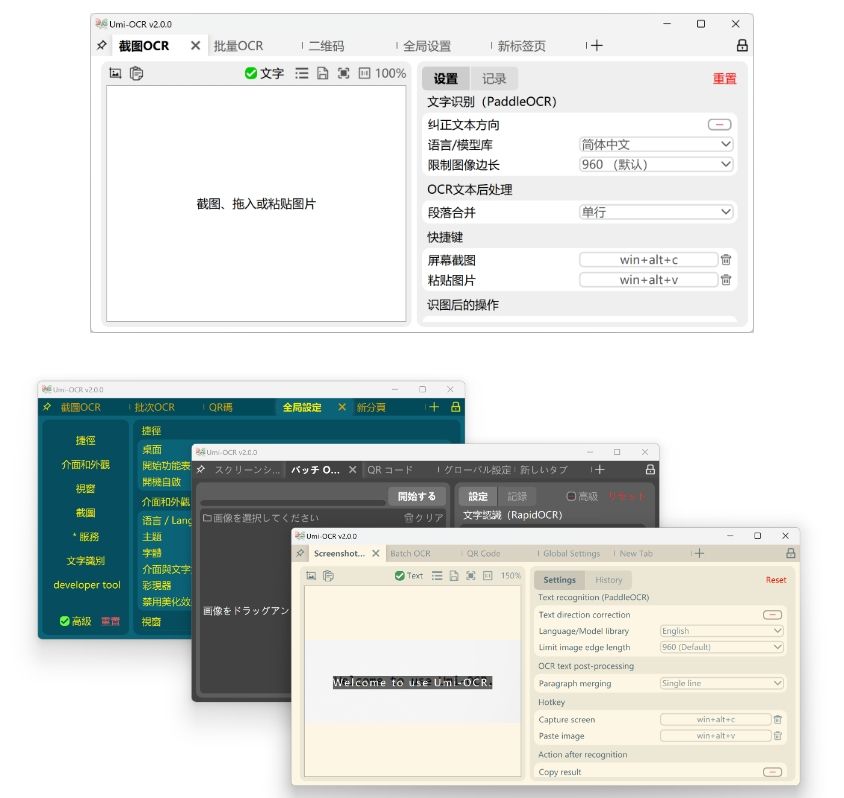Add a new tab with plus icon after 新标签页

coord(596,46)
